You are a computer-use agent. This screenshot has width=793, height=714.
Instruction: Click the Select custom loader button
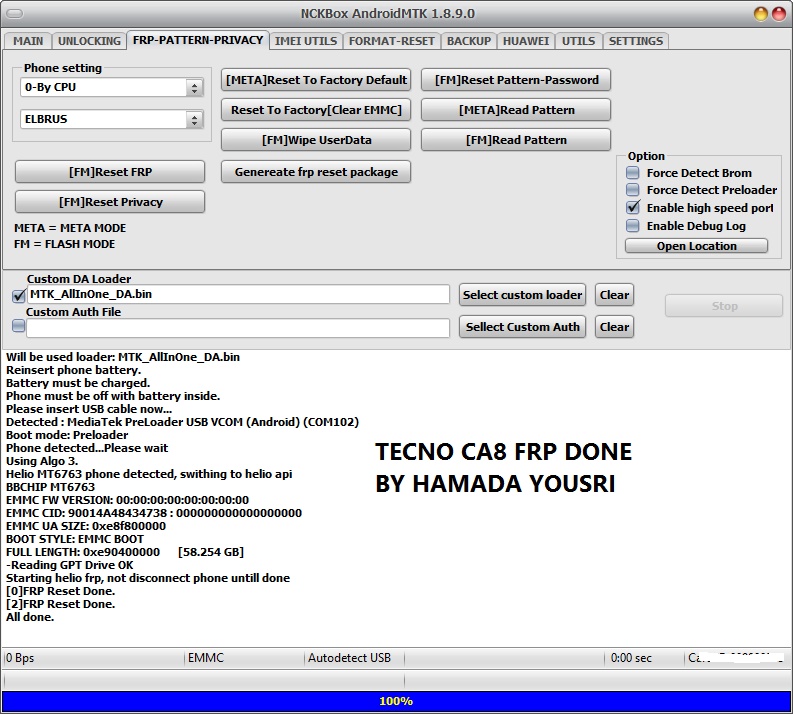tap(522, 295)
